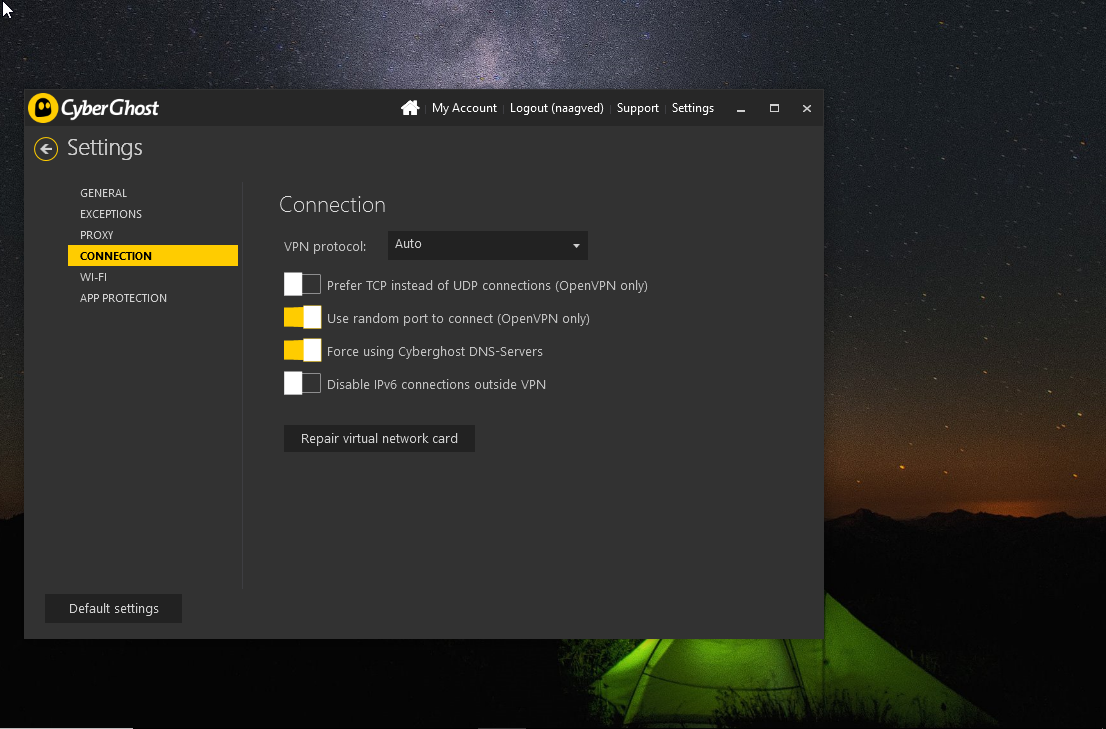1106x729 pixels.
Task: Select the Connection section
Action: 153,255
